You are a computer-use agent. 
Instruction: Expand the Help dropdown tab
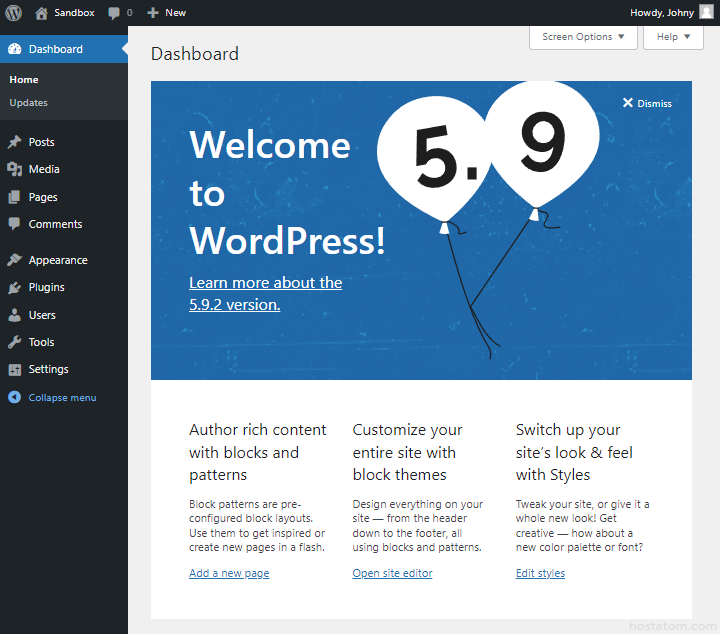coord(673,37)
